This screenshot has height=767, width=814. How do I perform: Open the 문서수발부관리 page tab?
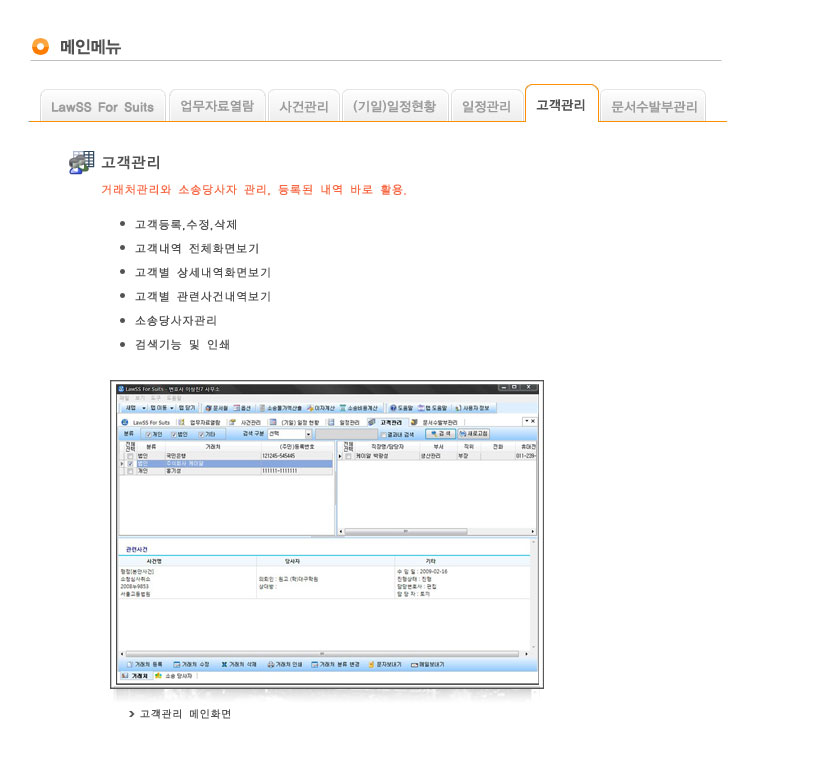(654, 106)
